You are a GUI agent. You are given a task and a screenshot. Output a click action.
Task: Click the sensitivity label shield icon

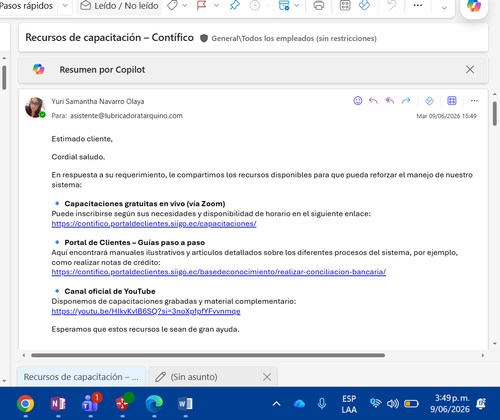point(204,38)
